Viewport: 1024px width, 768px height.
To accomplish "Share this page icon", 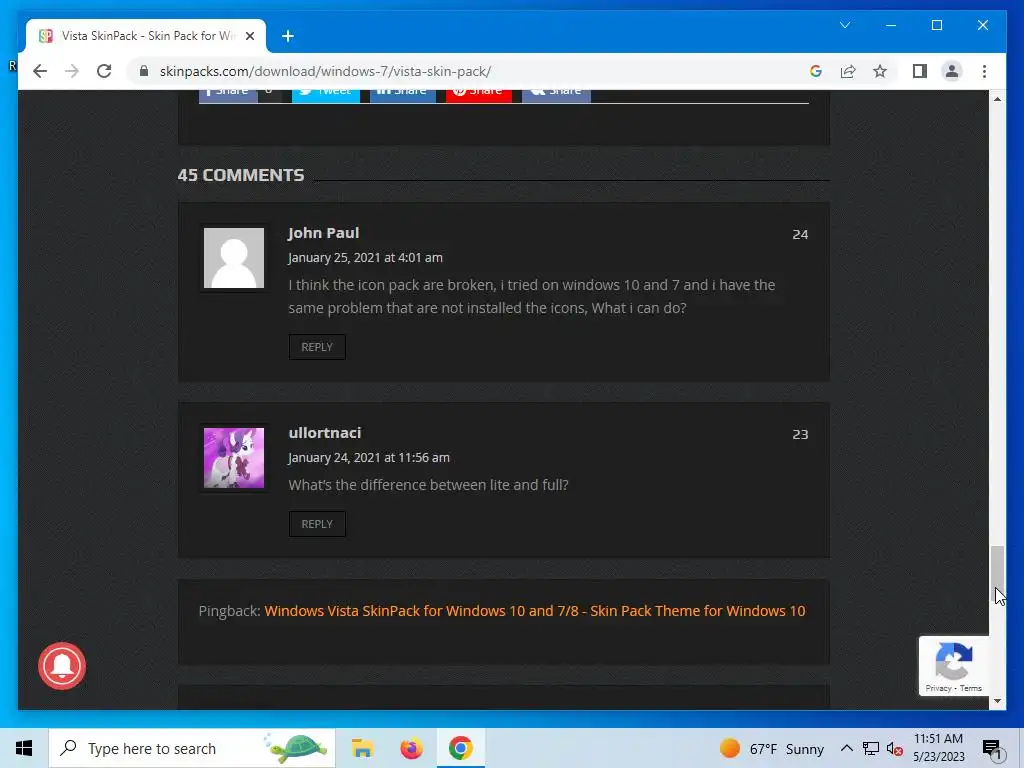I will [x=848, y=71].
